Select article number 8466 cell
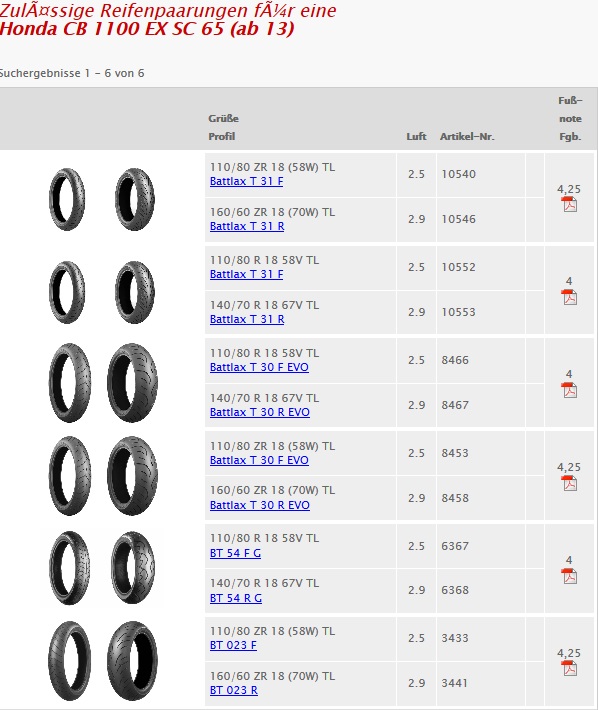 point(480,360)
